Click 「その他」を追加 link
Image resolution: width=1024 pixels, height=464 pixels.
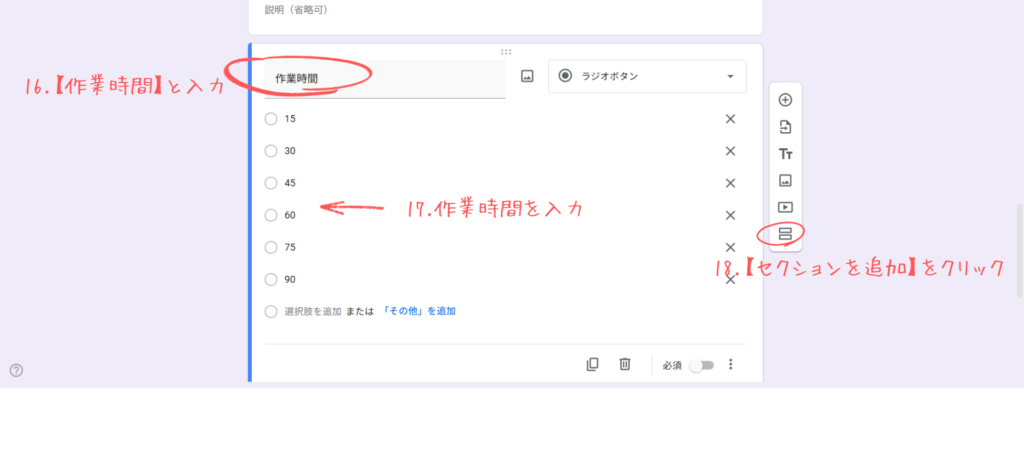[x=419, y=312]
